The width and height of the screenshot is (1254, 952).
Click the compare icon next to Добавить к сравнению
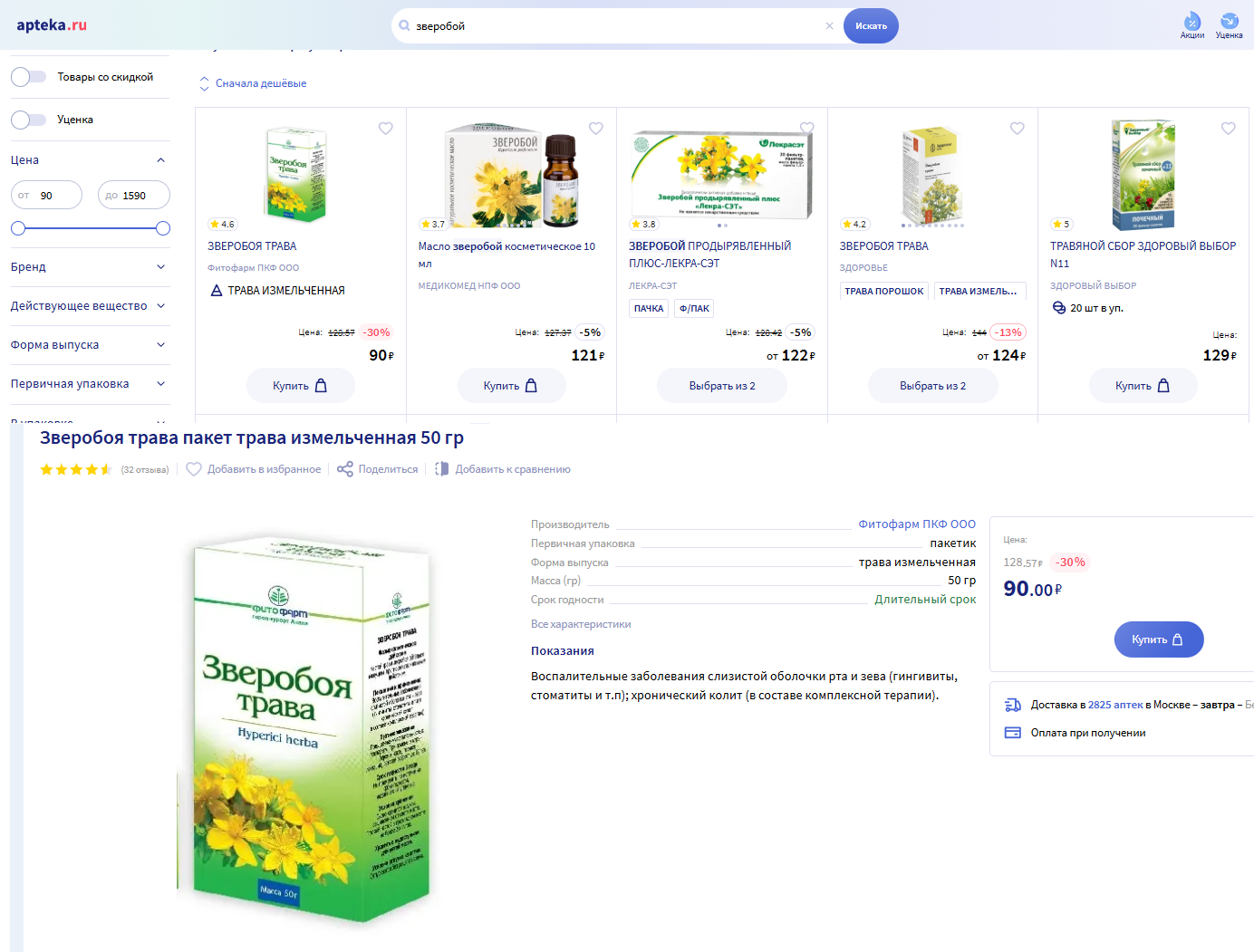(x=442, y=469)
